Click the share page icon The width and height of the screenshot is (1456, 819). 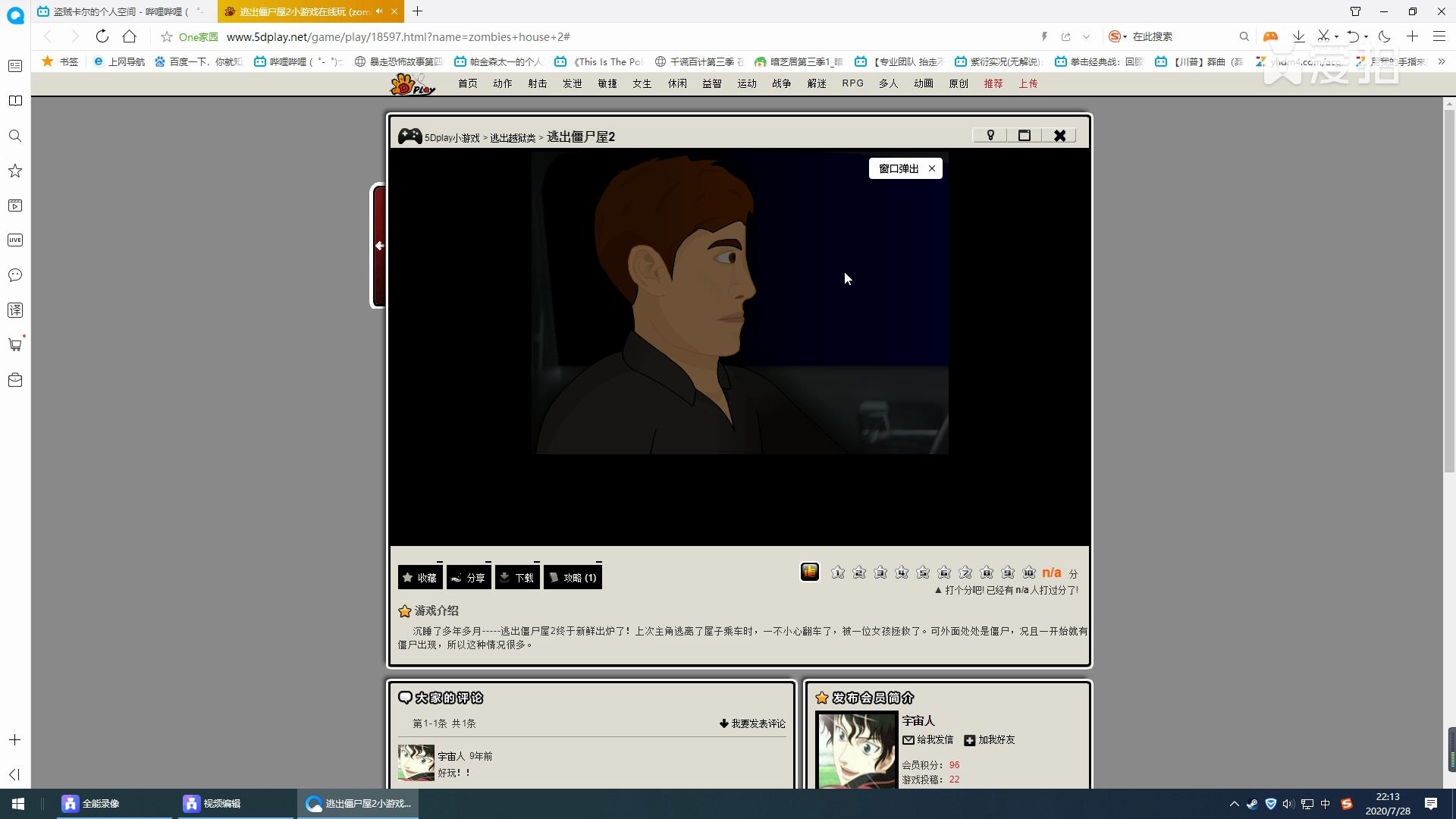(1066, 36)
